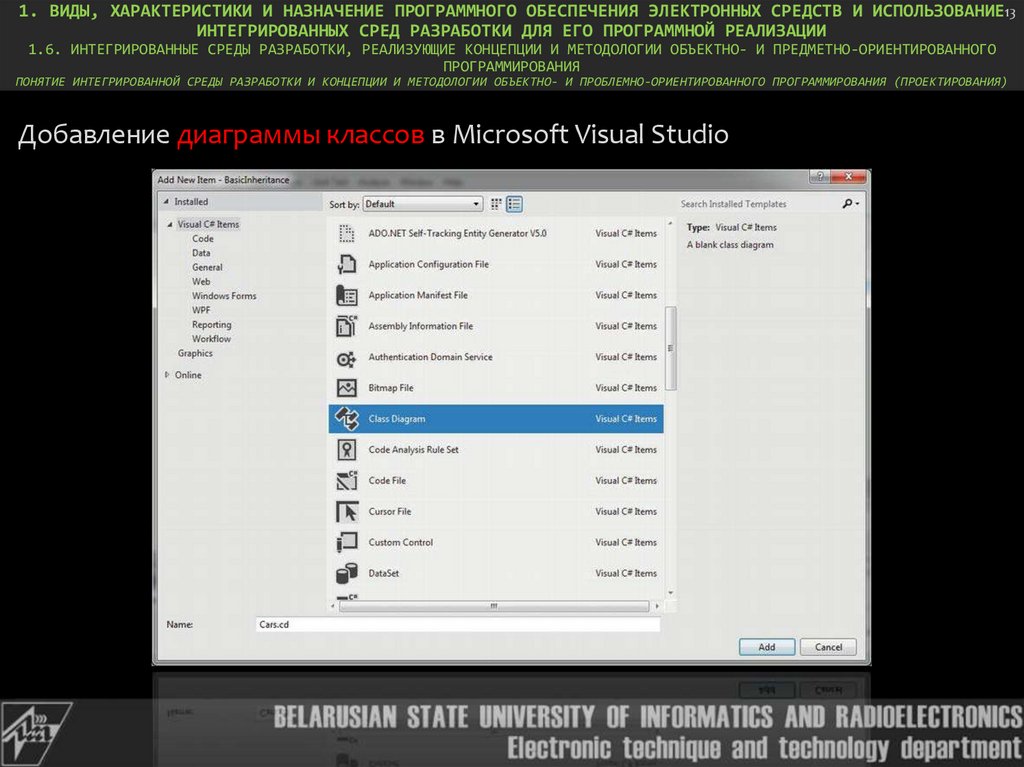Screen dimensions: 1024x767
Task: Click the Code File icon
Action: pos(347,481)
